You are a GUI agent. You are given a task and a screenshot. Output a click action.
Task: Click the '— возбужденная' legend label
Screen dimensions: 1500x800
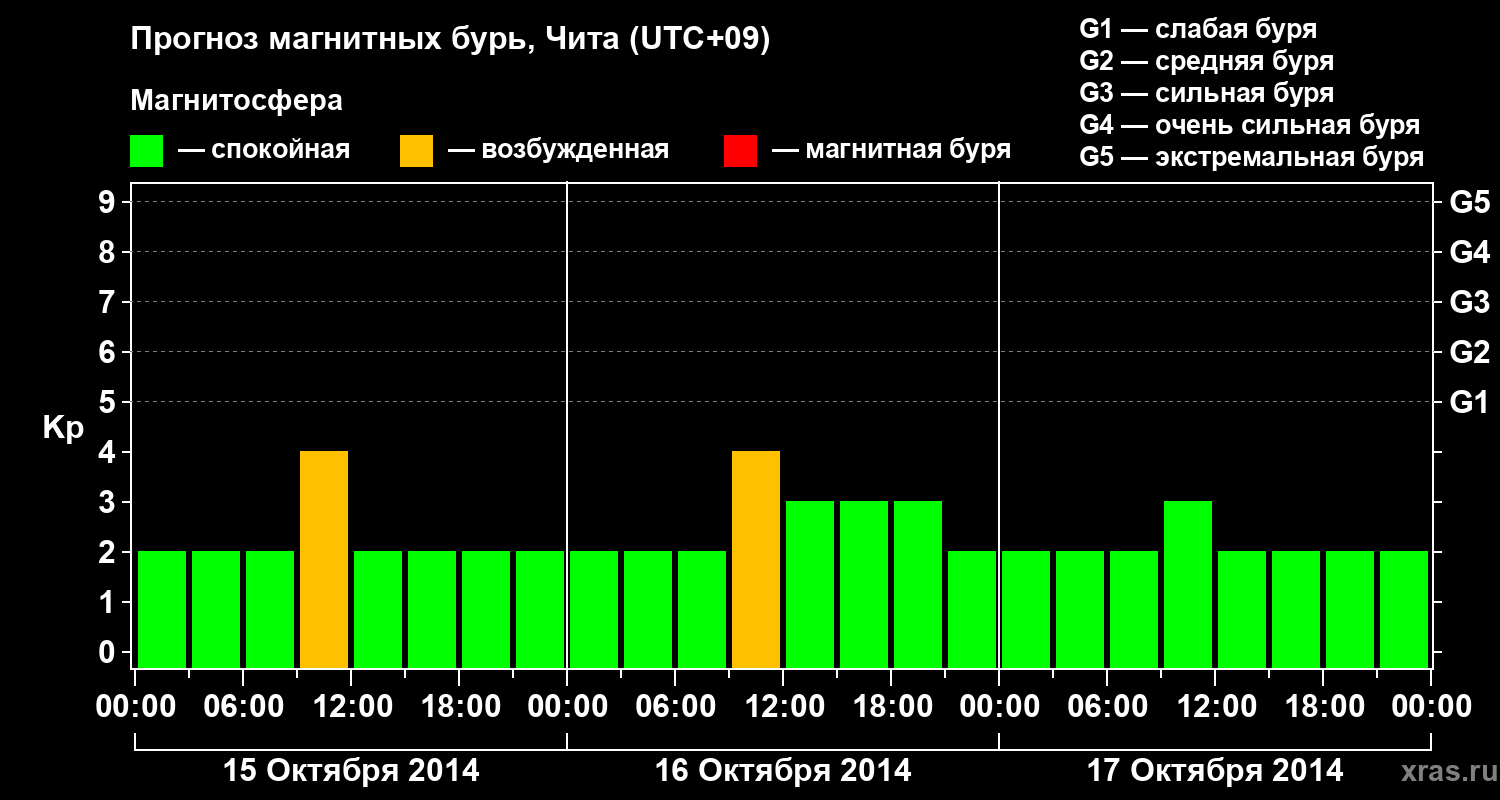558,151
